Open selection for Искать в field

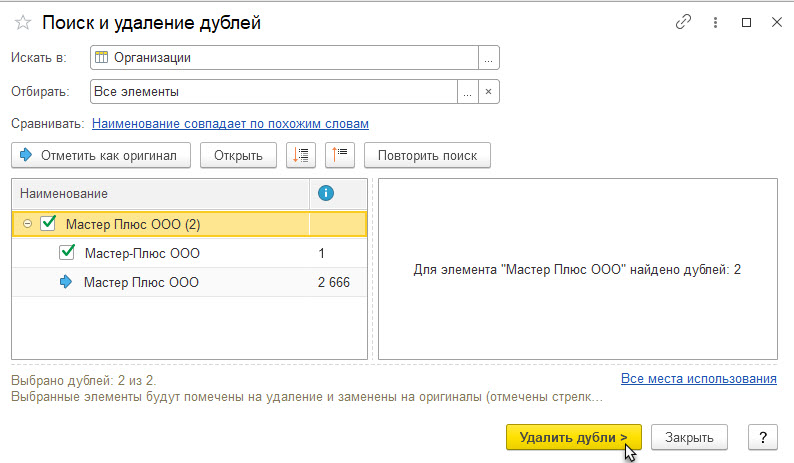(x=488, y=58)
